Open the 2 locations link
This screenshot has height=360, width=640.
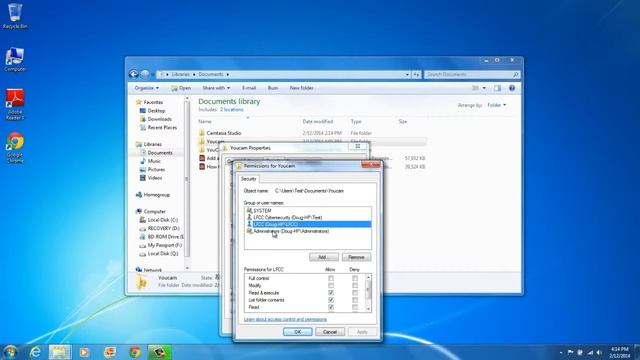point(231,110)
